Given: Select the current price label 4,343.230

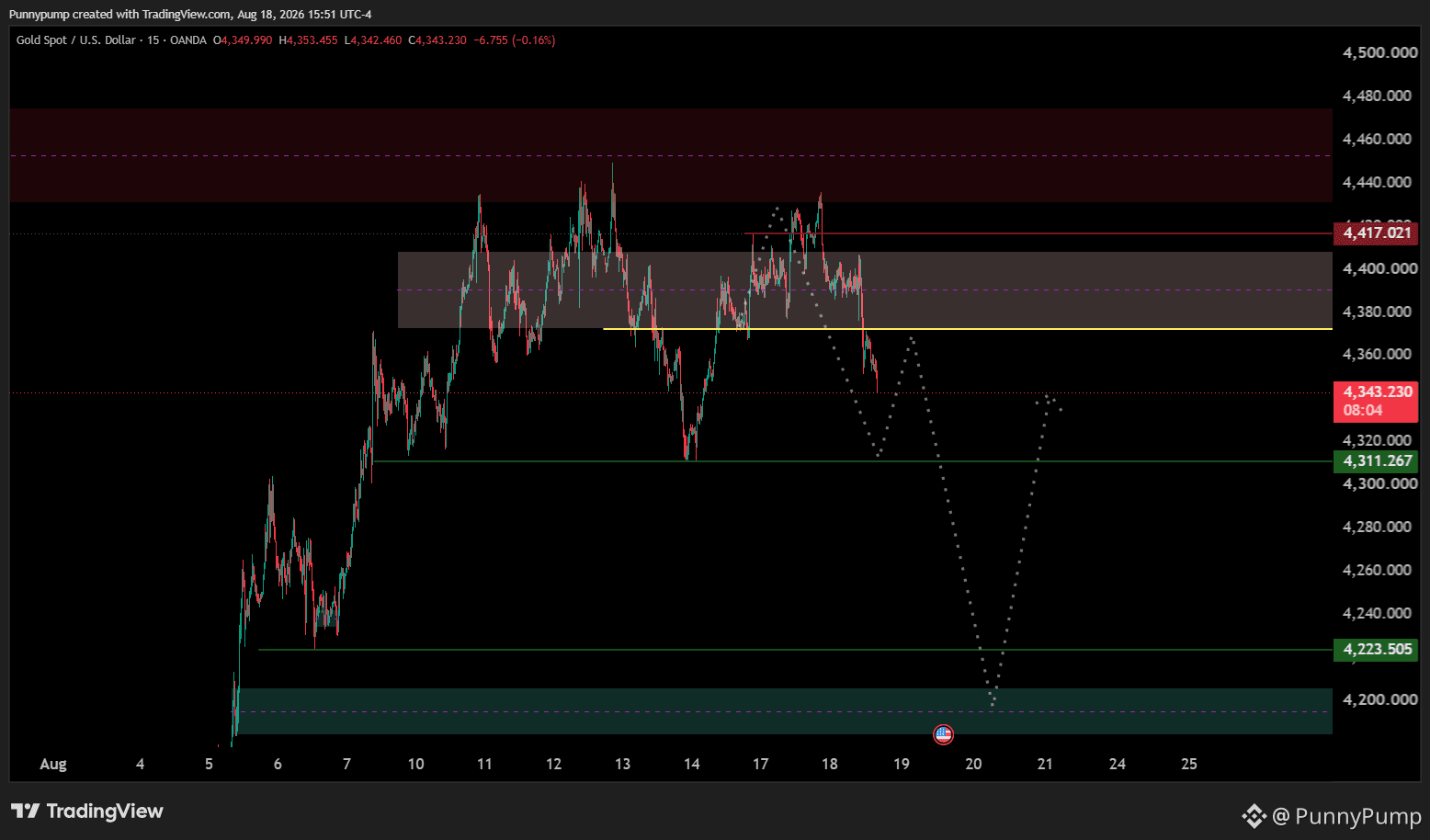Looking at the screenshot, I should point(1375,392).
